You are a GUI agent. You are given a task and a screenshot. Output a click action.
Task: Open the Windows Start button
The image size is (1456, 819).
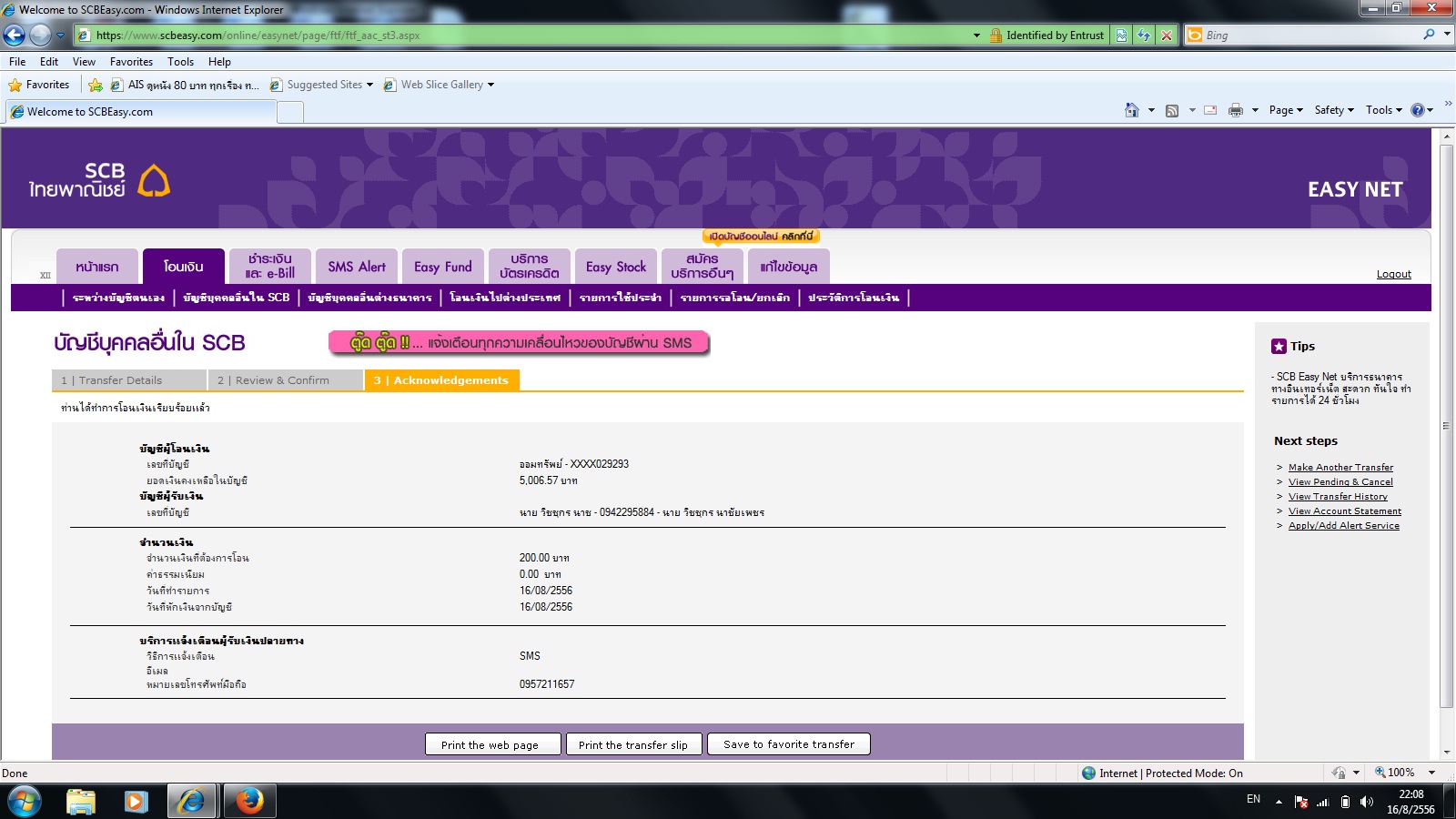pyautogui.click(x=24, y=801)
